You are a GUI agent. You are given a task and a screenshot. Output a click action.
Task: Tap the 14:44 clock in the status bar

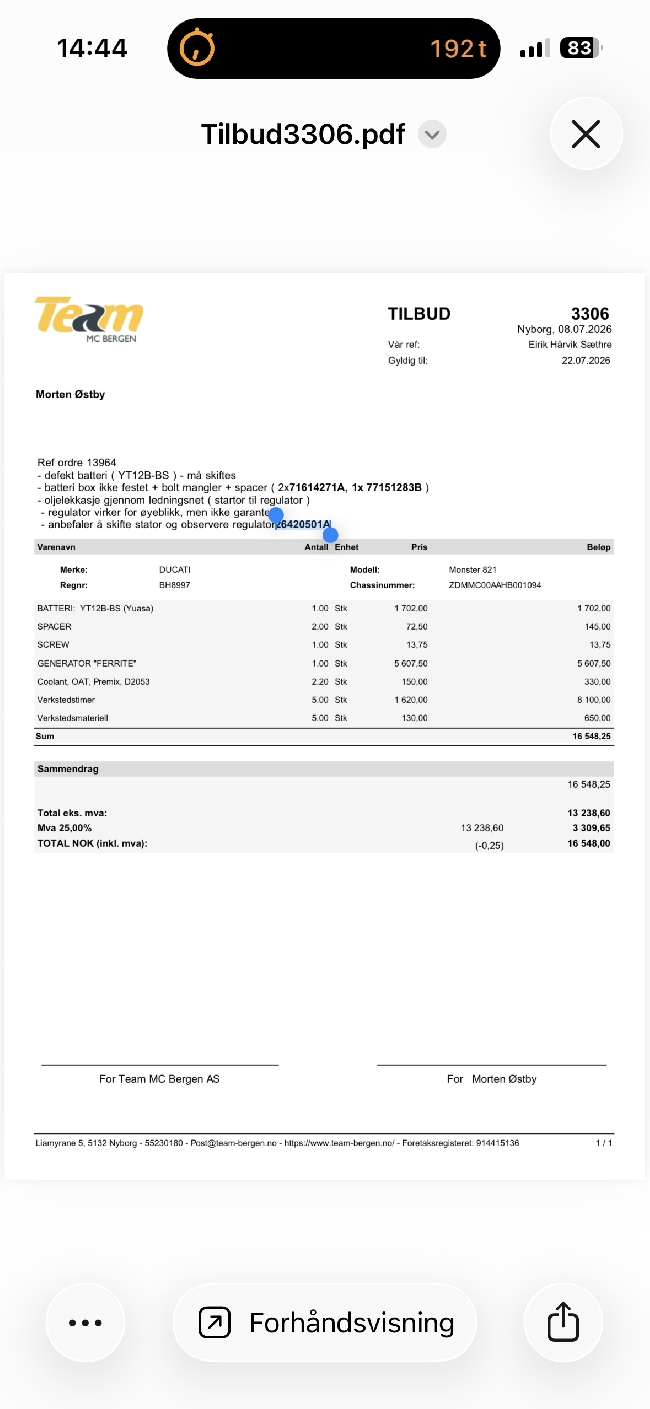[92, 48]
